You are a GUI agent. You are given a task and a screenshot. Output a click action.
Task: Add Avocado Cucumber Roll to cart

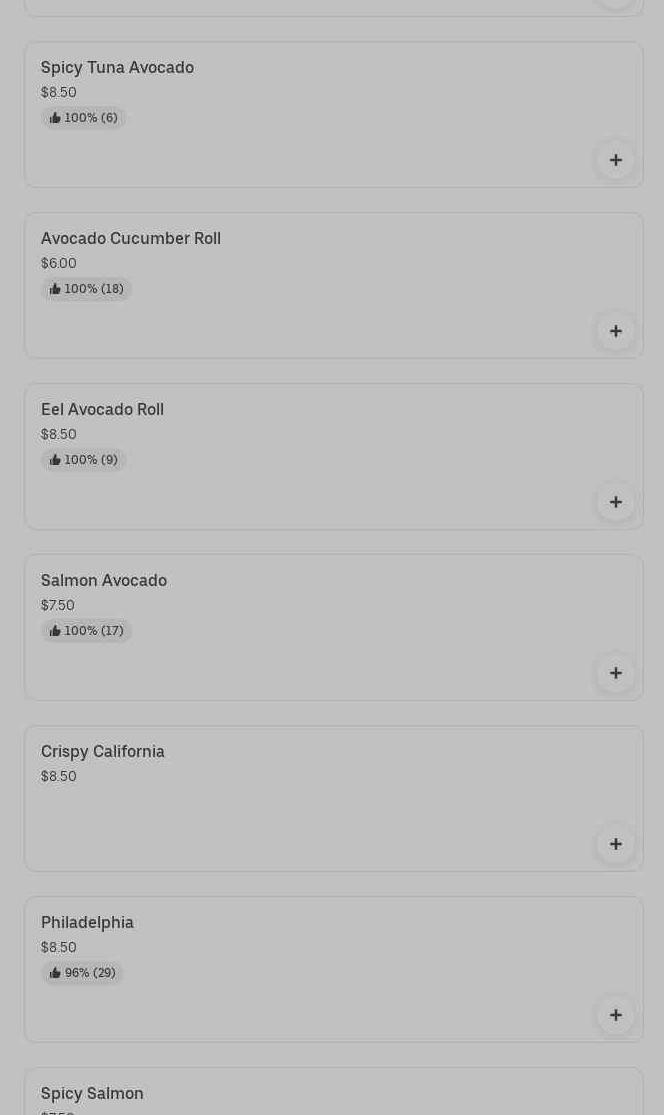[x=615, y=331]
